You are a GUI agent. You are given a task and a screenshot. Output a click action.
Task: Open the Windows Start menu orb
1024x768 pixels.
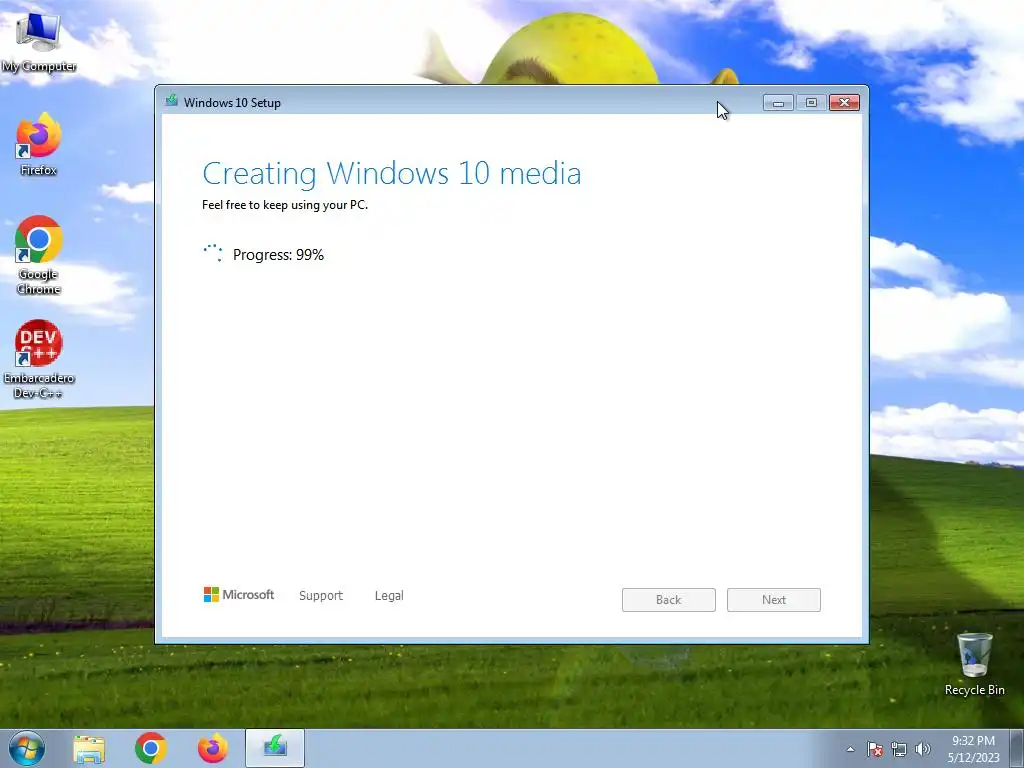click(x=27, y=748)
